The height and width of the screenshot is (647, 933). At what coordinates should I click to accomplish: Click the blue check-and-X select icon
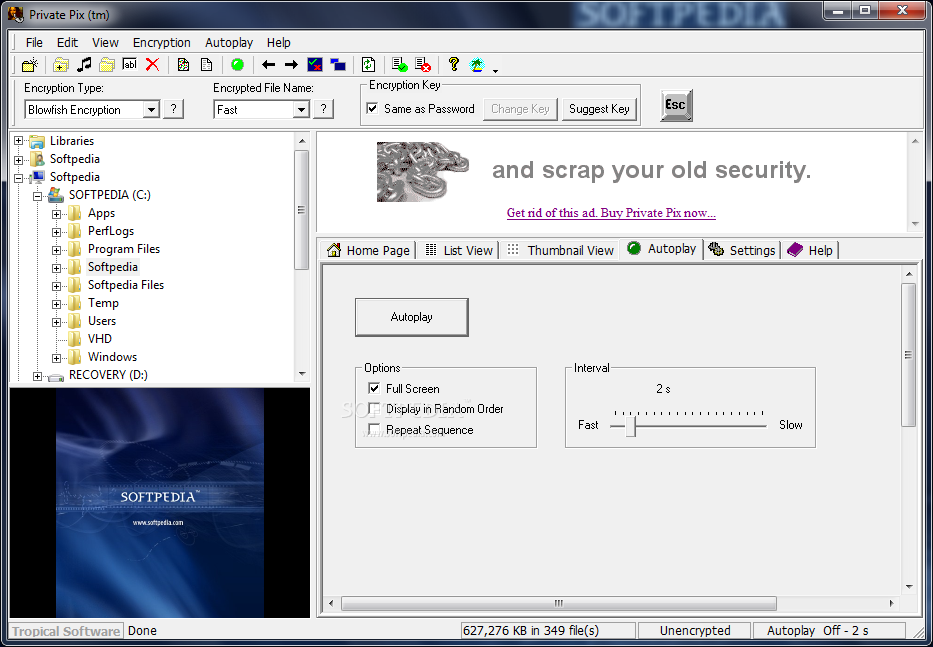315,65
